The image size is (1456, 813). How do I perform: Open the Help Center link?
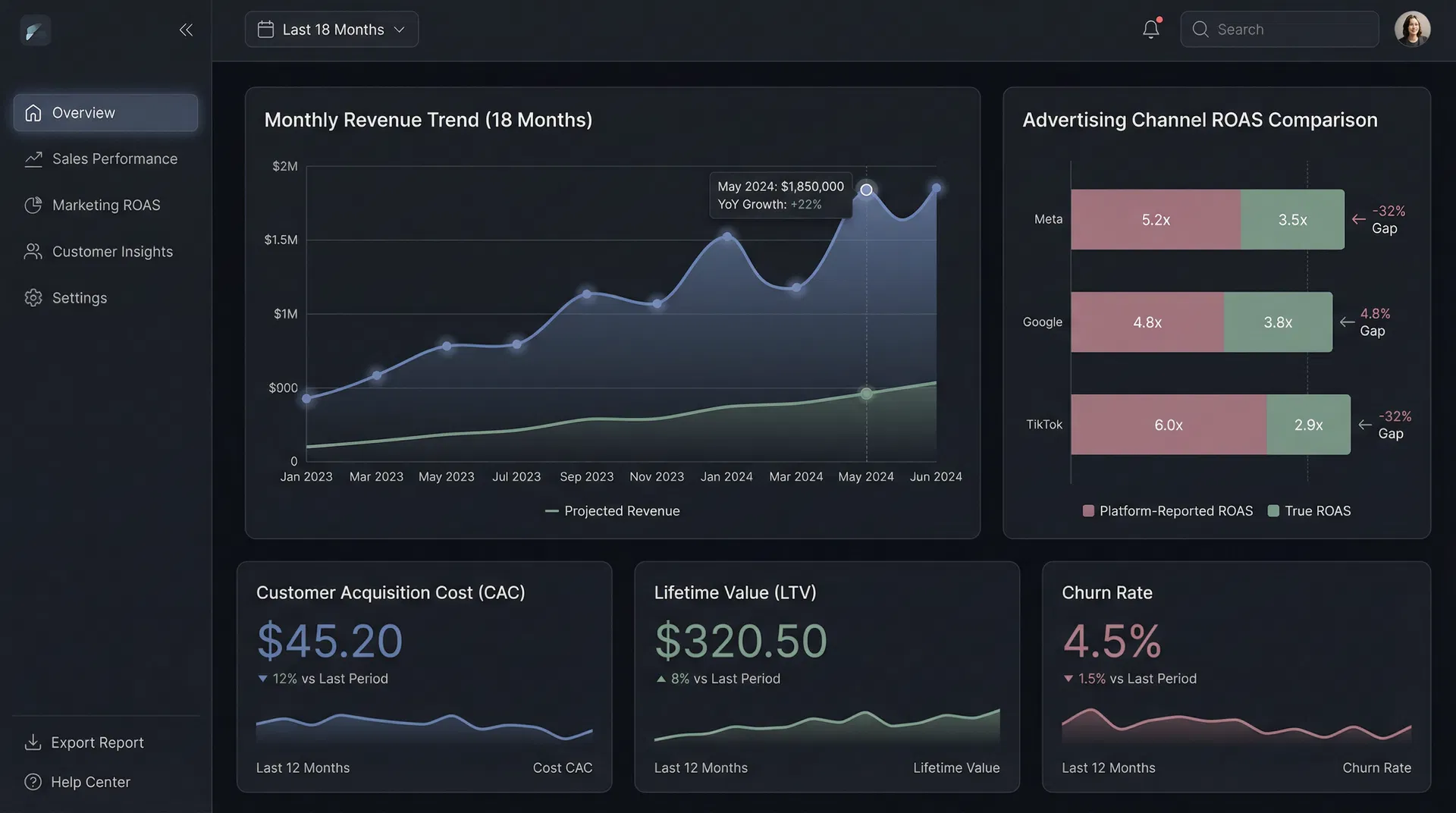[x=91, y=782]
